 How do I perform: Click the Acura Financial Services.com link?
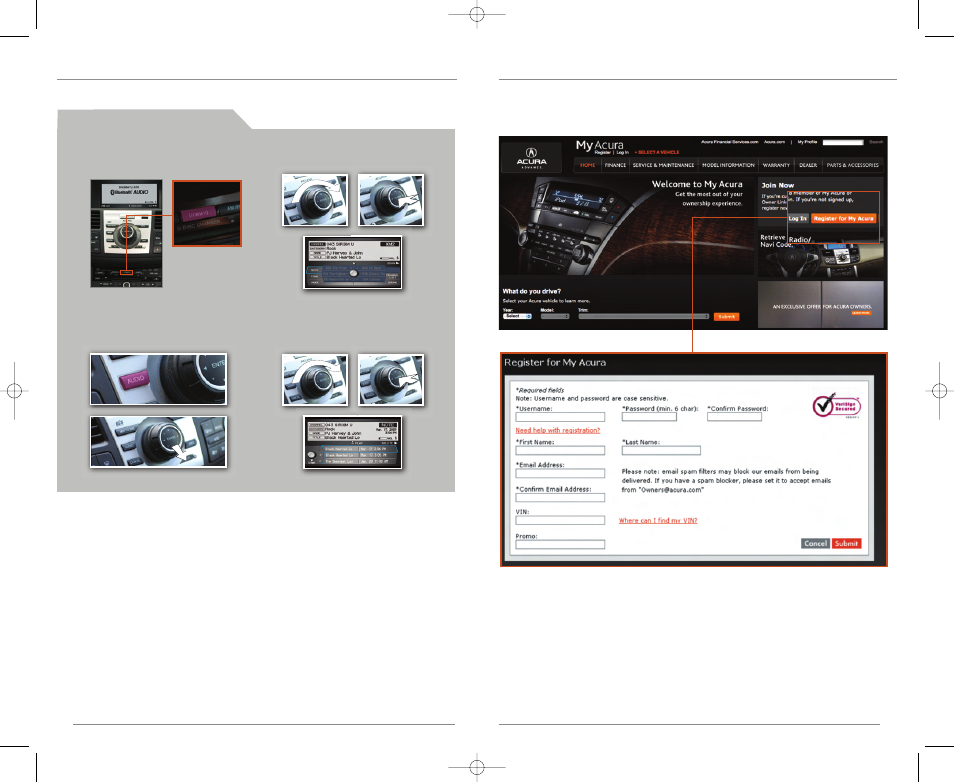pos(729,142)
